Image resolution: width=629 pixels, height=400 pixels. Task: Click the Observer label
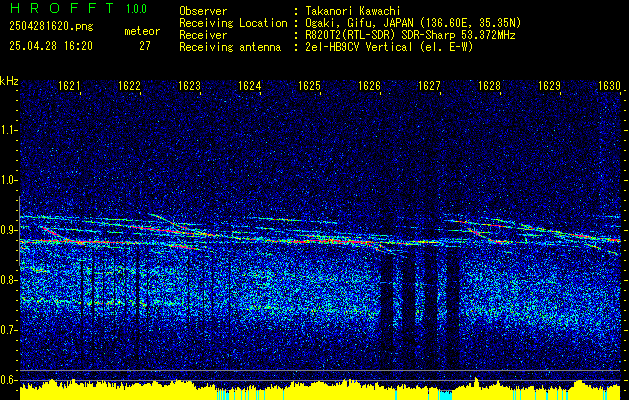(x=203, y=11)
